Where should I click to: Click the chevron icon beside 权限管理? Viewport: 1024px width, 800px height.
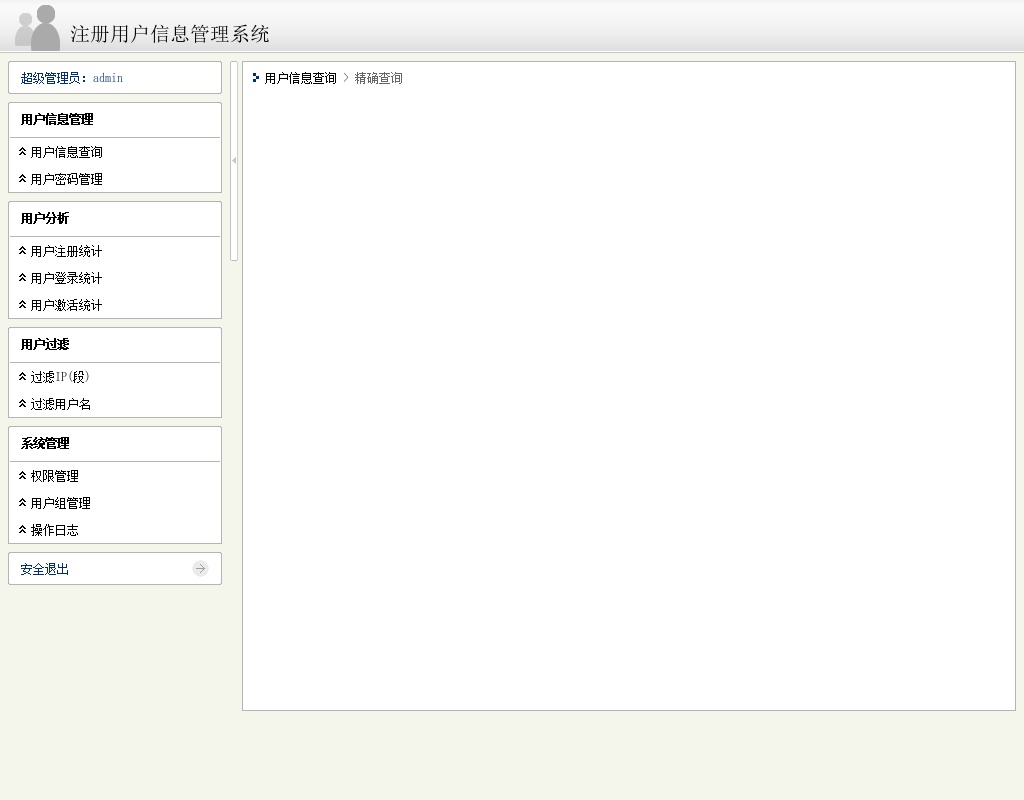23,476
